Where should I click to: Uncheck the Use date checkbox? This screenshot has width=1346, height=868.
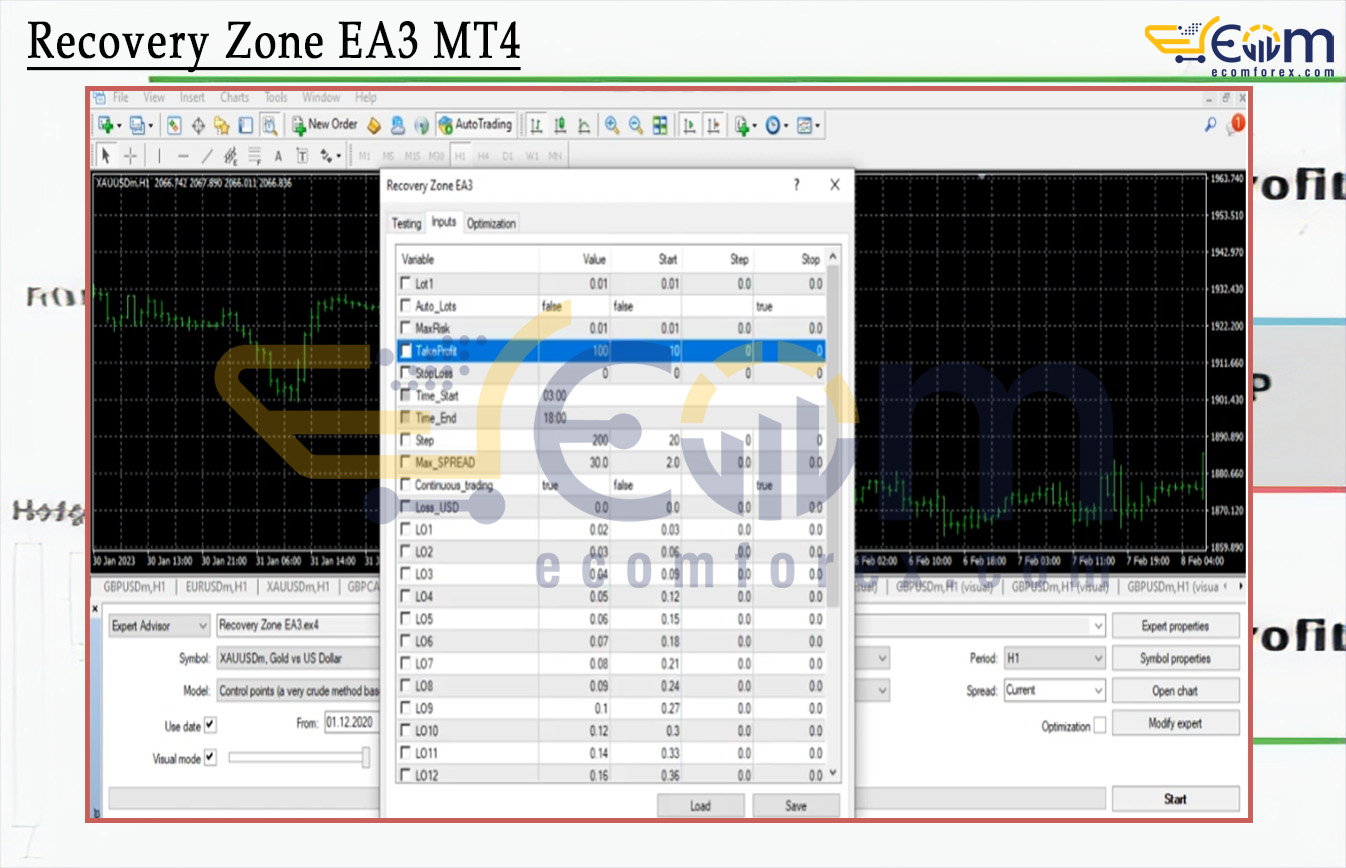coord(210,725)
